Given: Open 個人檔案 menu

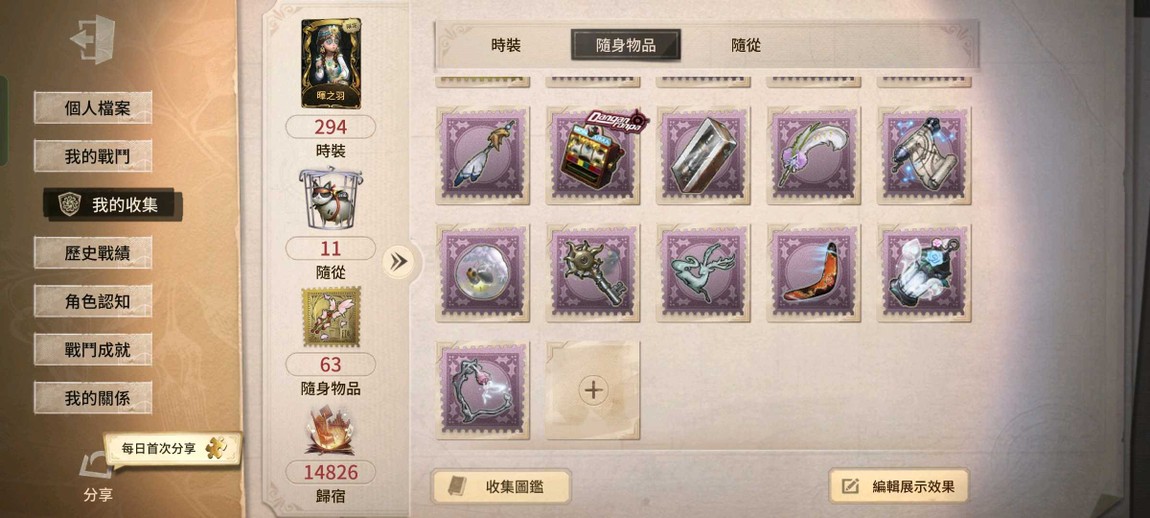Looking at the screenshot, I should (93, 108).
